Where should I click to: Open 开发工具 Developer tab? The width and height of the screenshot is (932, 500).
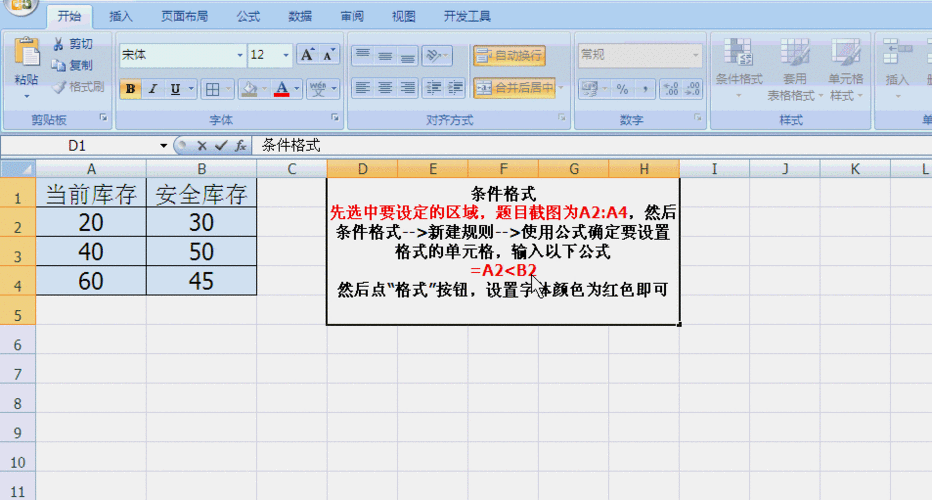[x=467, y=16]
